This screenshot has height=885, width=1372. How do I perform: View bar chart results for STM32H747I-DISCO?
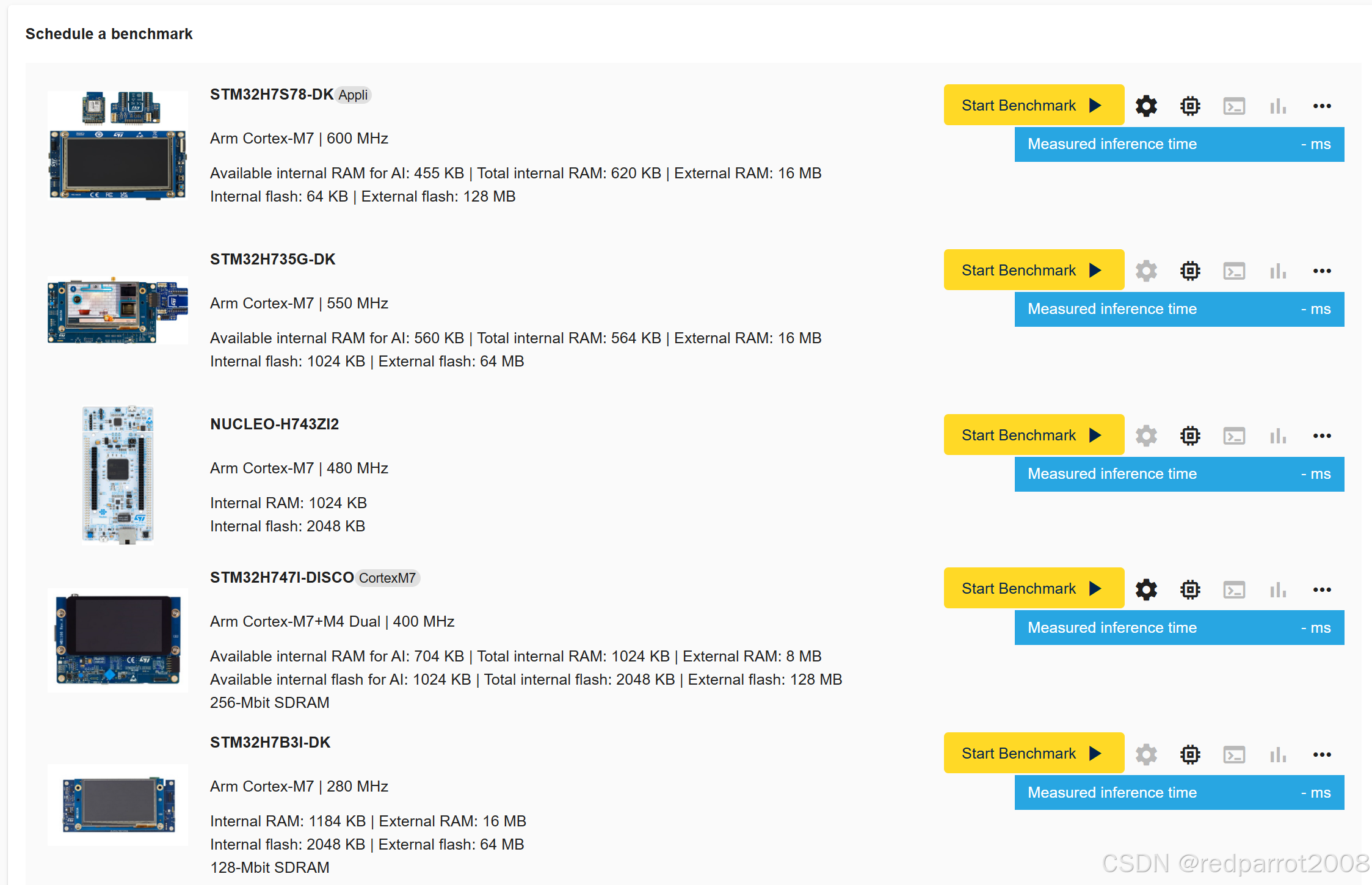1278,589
